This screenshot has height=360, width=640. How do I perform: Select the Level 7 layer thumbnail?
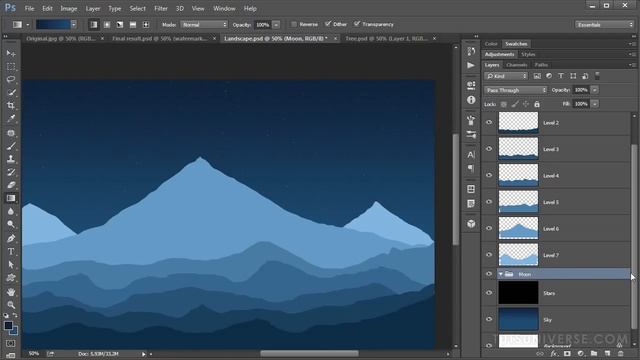(x=518, y=255)
